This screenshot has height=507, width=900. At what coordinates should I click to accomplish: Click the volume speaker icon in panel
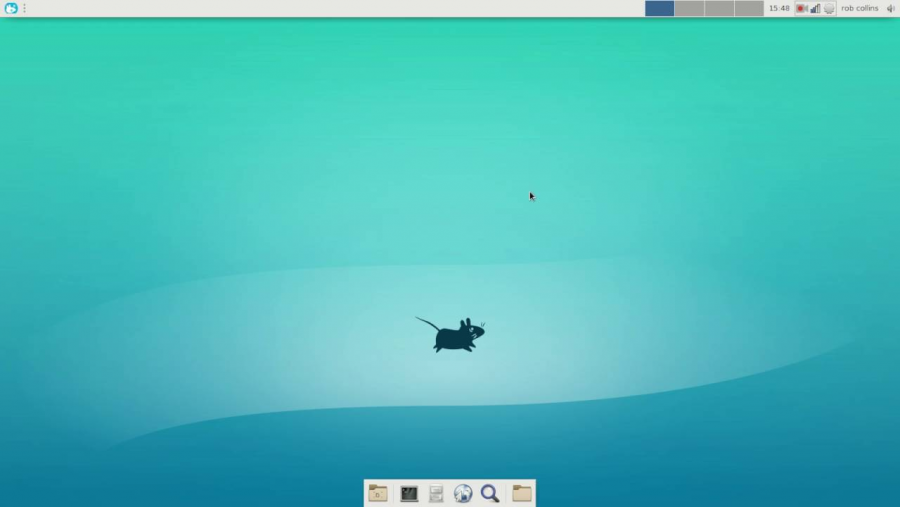click(890, 8)
